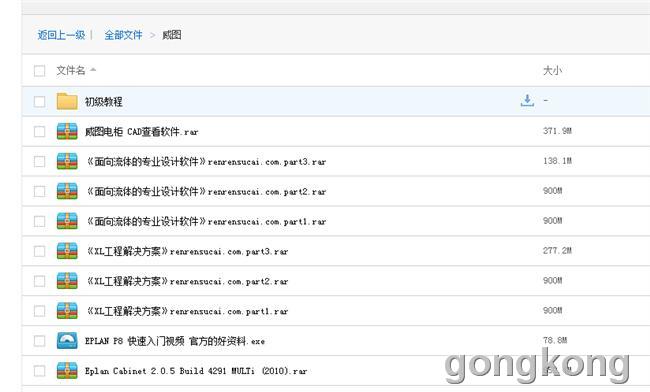The width and height of the screenshot is (650, 392).
Task: Check the box for Eplan Cabinet 2.0.5 rar
Action: pos(39,370)
